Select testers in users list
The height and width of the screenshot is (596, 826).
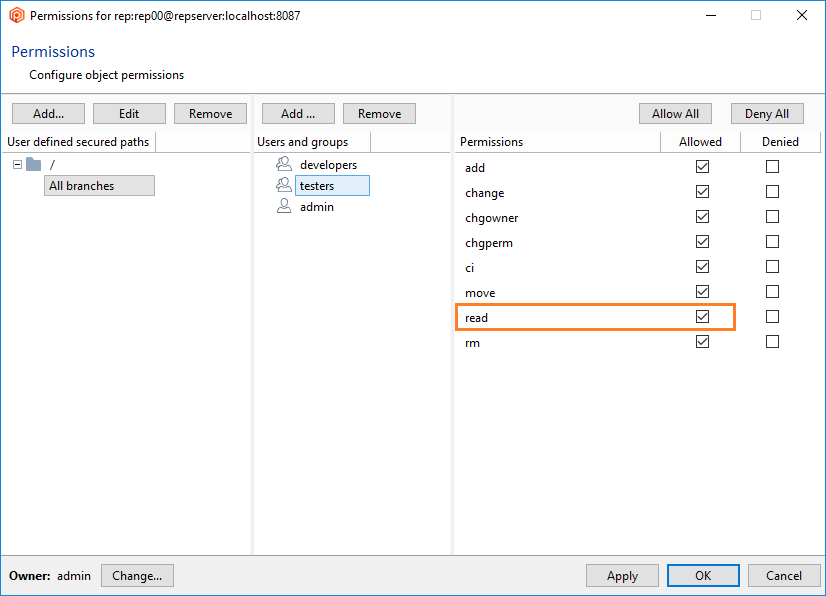pos(332,185)
